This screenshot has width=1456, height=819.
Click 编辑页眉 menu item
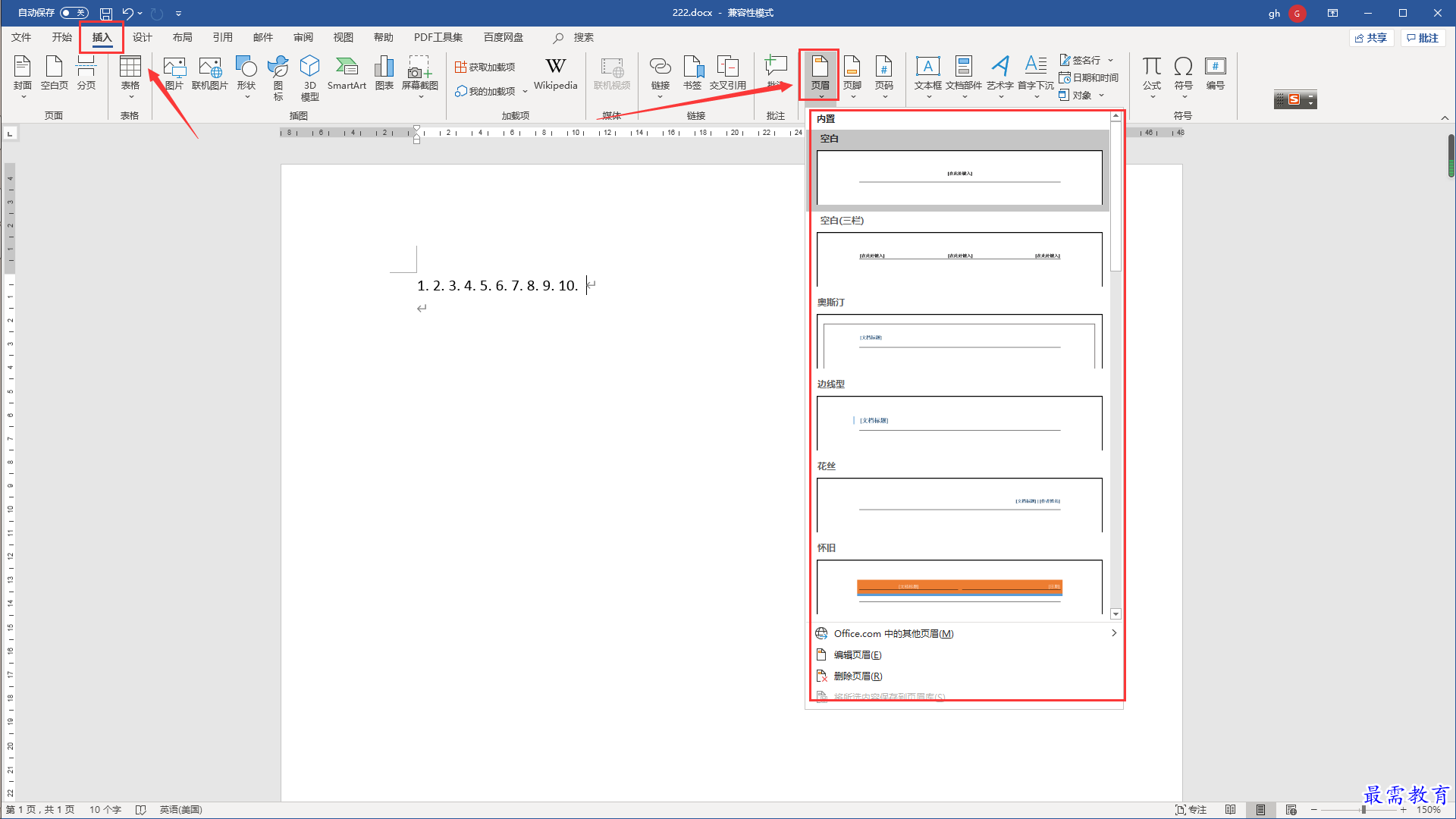(x=966, y=654)
